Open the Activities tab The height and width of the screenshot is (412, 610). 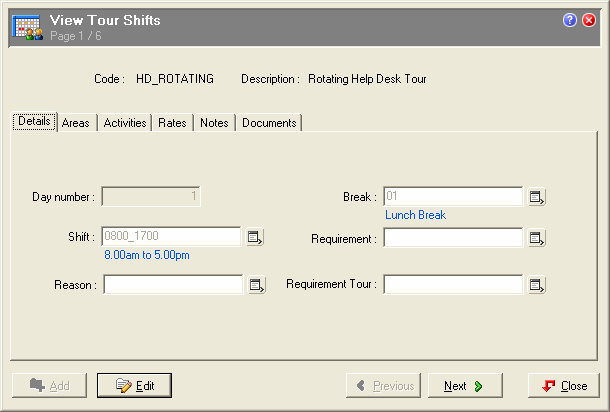coord(125,123)
